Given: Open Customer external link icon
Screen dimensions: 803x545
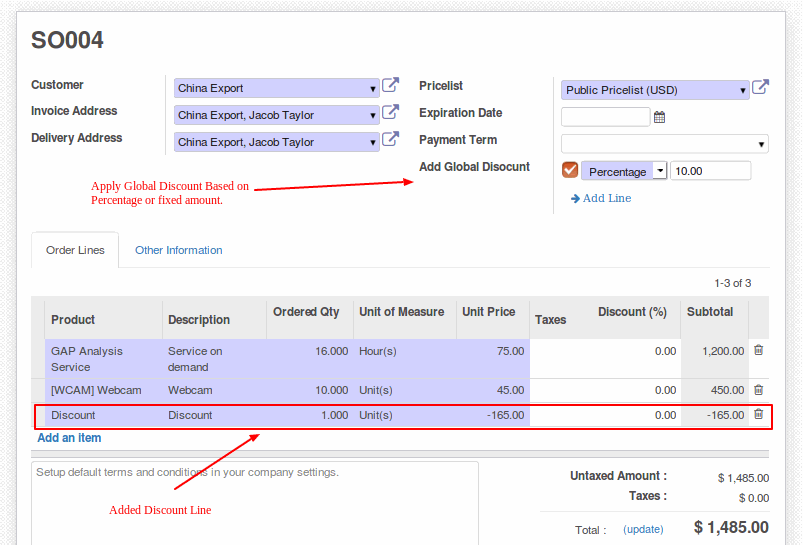Looking at the screenshot, I should (390, 85).
